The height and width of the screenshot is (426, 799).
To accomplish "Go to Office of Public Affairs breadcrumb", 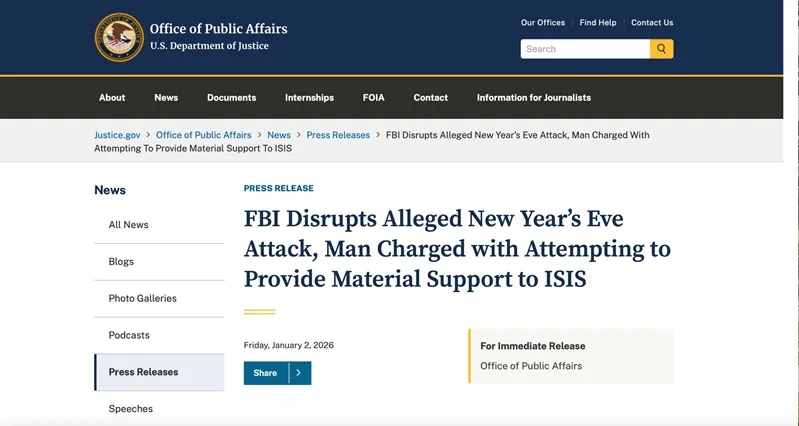I will point(203,135).
